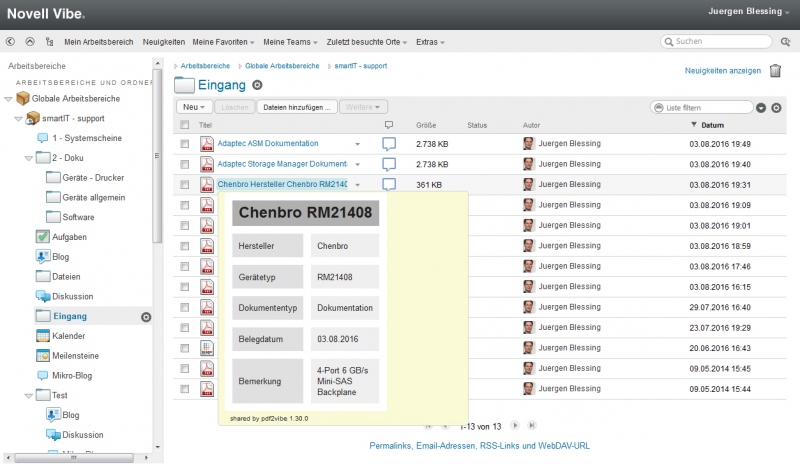This screenshot has height=464, width=800.
Task: Click the sidebar vertical scrollbar thumb
Action: pos(158,156)
